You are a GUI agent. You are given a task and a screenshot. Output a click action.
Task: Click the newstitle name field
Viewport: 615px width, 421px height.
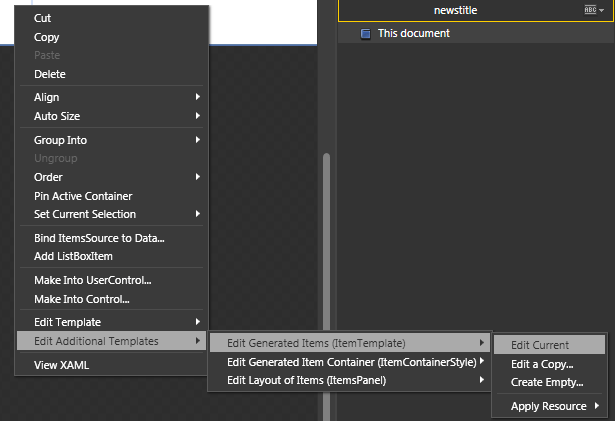point(455,10)
